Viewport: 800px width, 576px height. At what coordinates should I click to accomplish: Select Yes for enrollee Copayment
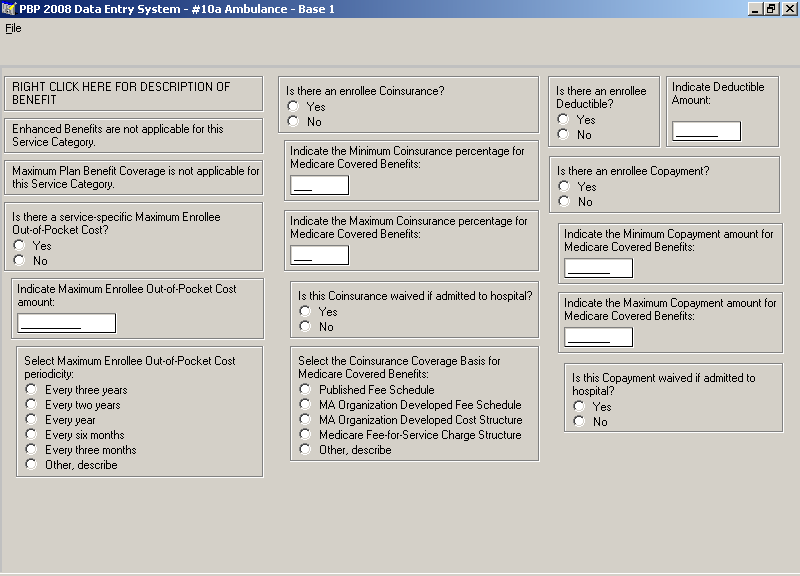point(564,186)
